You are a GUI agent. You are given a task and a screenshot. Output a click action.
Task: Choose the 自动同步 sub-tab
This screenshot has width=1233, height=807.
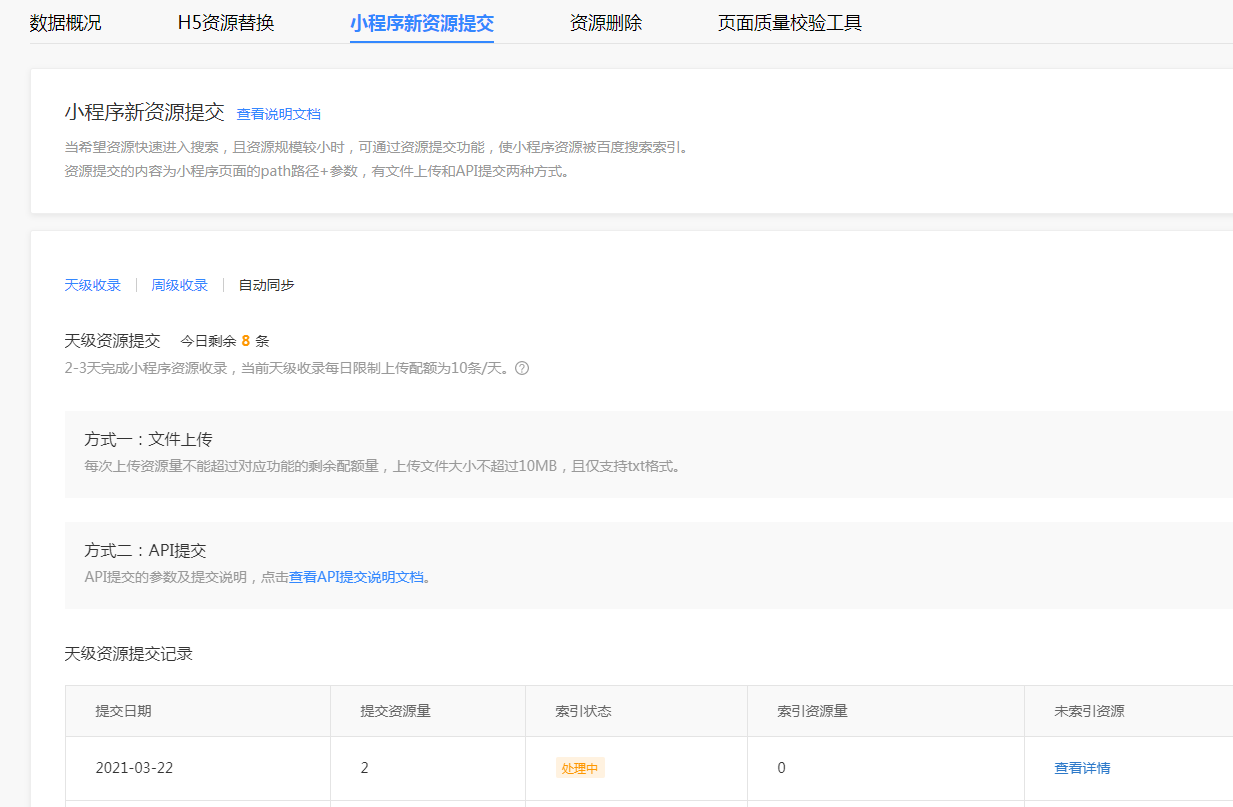click(267, 285)
